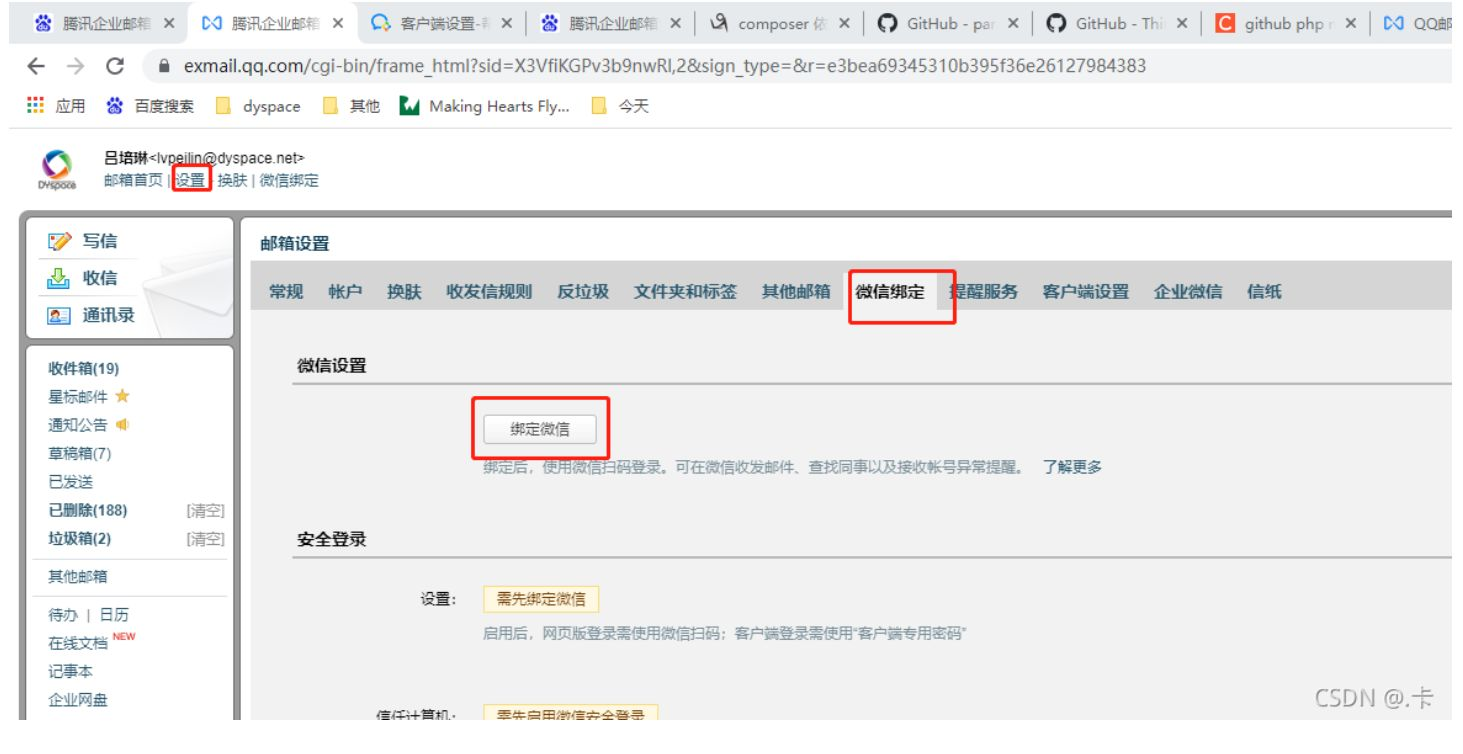Select the 其他邮箱 tab in 邮箱设置
The image size is (1463, 754).
796,292
